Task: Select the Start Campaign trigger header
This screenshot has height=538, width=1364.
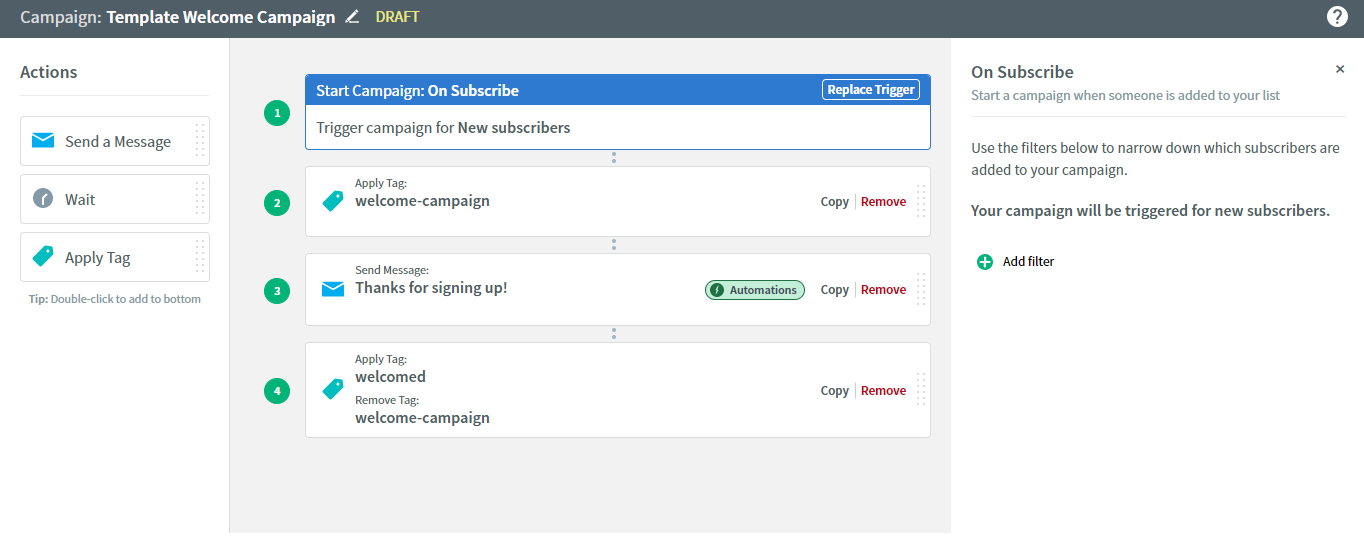Action: [618, 90]
